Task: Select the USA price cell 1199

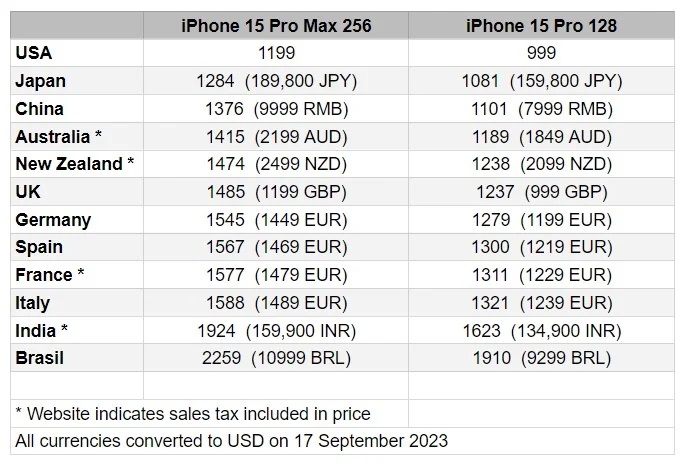Action: pyautogui.click(x=277, y=53)
